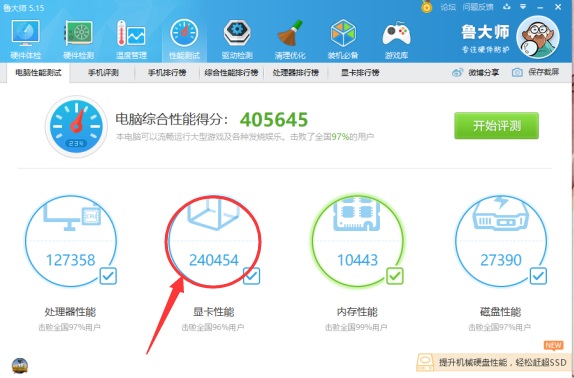Click the camera icon for 保存截屏
574x378 pixels.
coord(517,72)
